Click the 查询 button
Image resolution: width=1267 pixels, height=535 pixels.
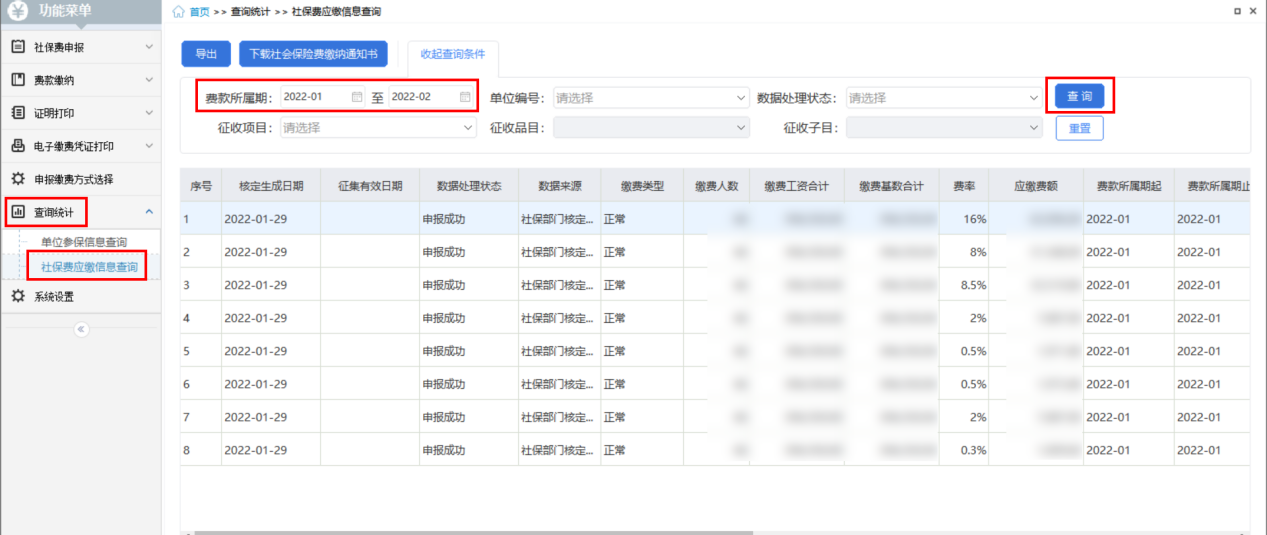click(x=1079, y=96)
